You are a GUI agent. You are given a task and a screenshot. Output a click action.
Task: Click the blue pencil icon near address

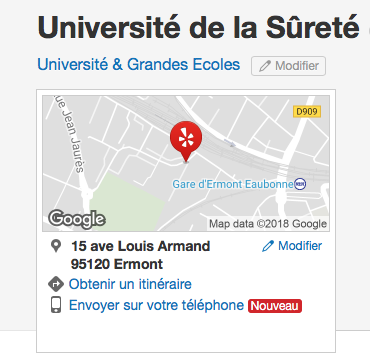pos(268,246)
